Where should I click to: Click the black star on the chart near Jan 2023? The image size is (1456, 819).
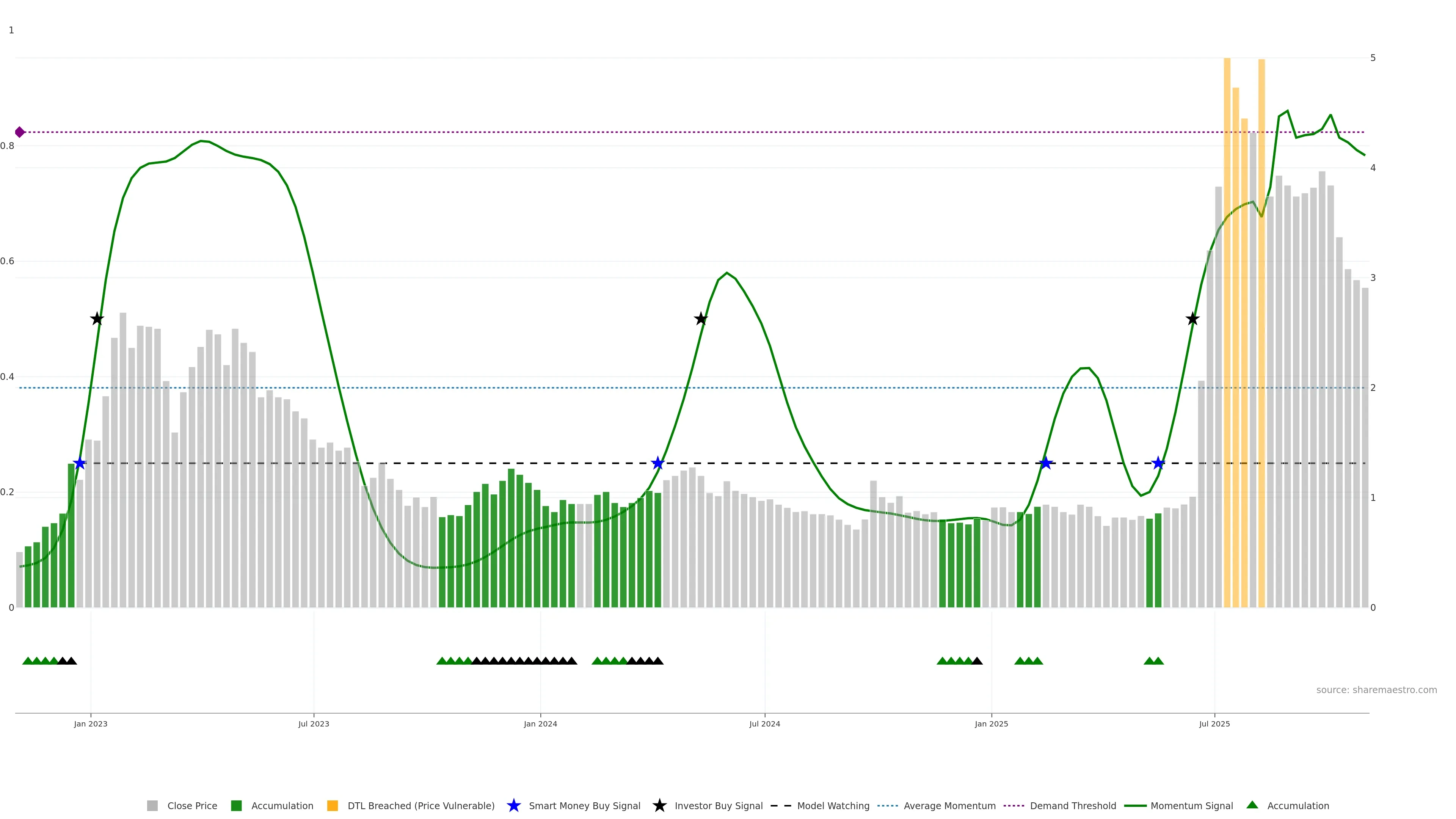point(97,319)
